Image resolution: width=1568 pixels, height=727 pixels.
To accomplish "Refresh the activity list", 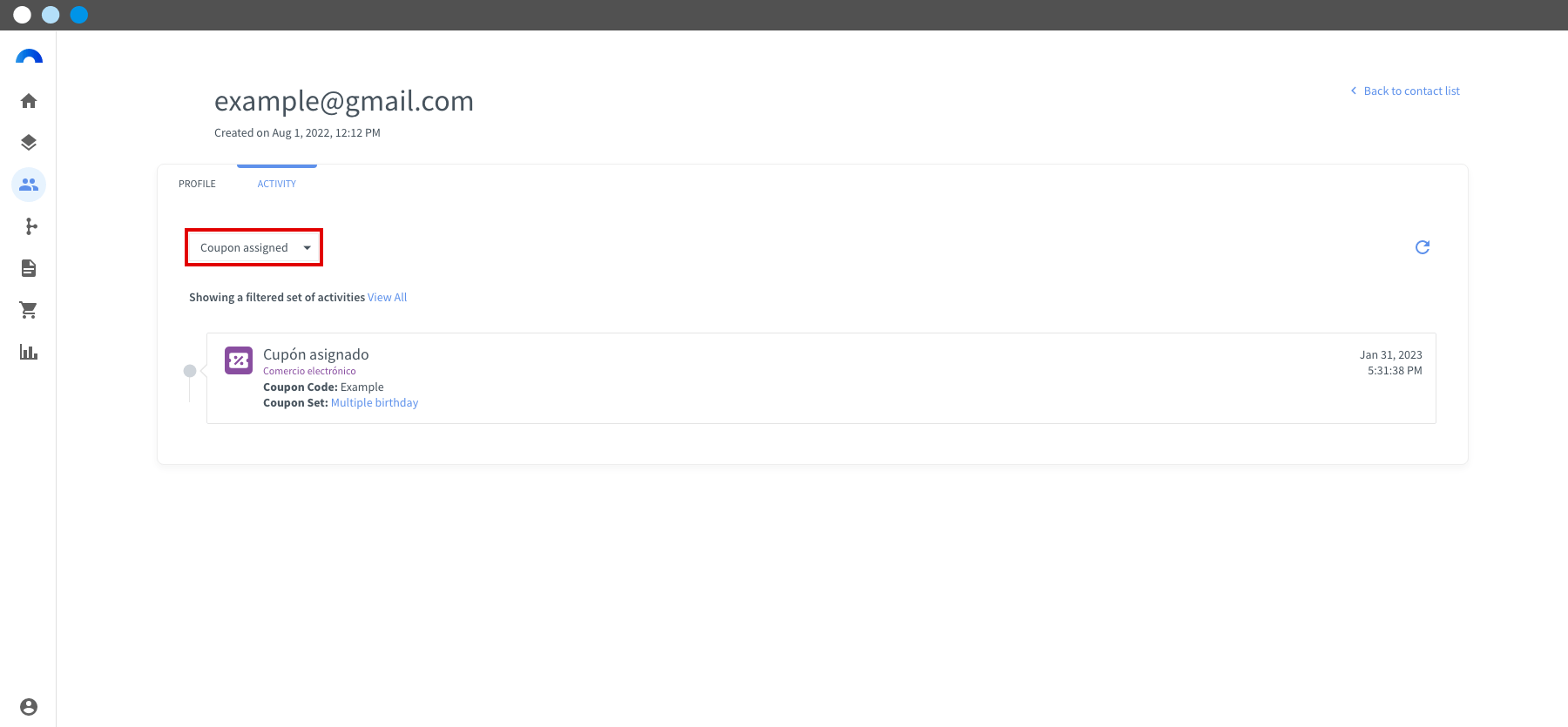I will [x=1423, y=247].
